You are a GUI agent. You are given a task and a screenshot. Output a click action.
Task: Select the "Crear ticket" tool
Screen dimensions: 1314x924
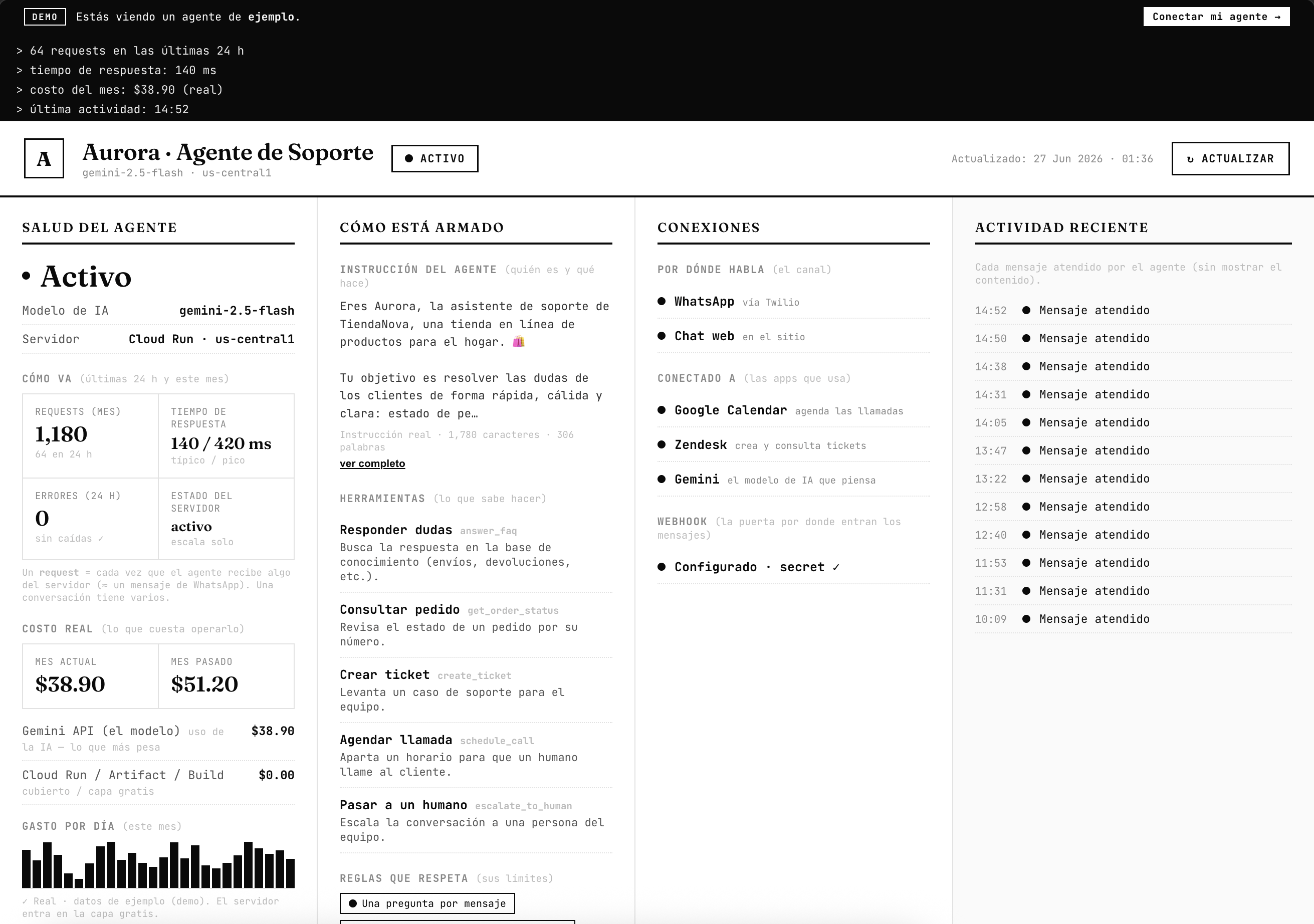point(476,690)
